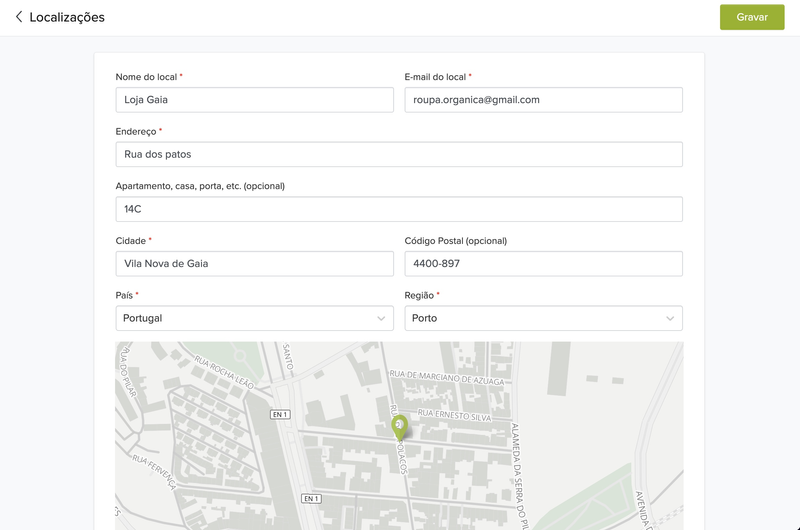Click the green location pin on map

point(399,427)
